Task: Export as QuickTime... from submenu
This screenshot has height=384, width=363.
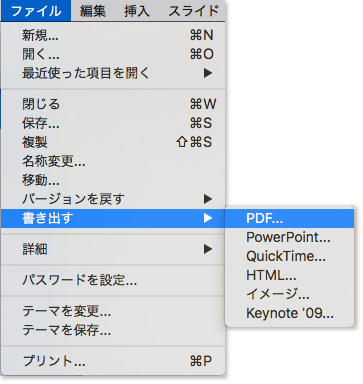Action: pyautogui.click(x=290, y=256)
